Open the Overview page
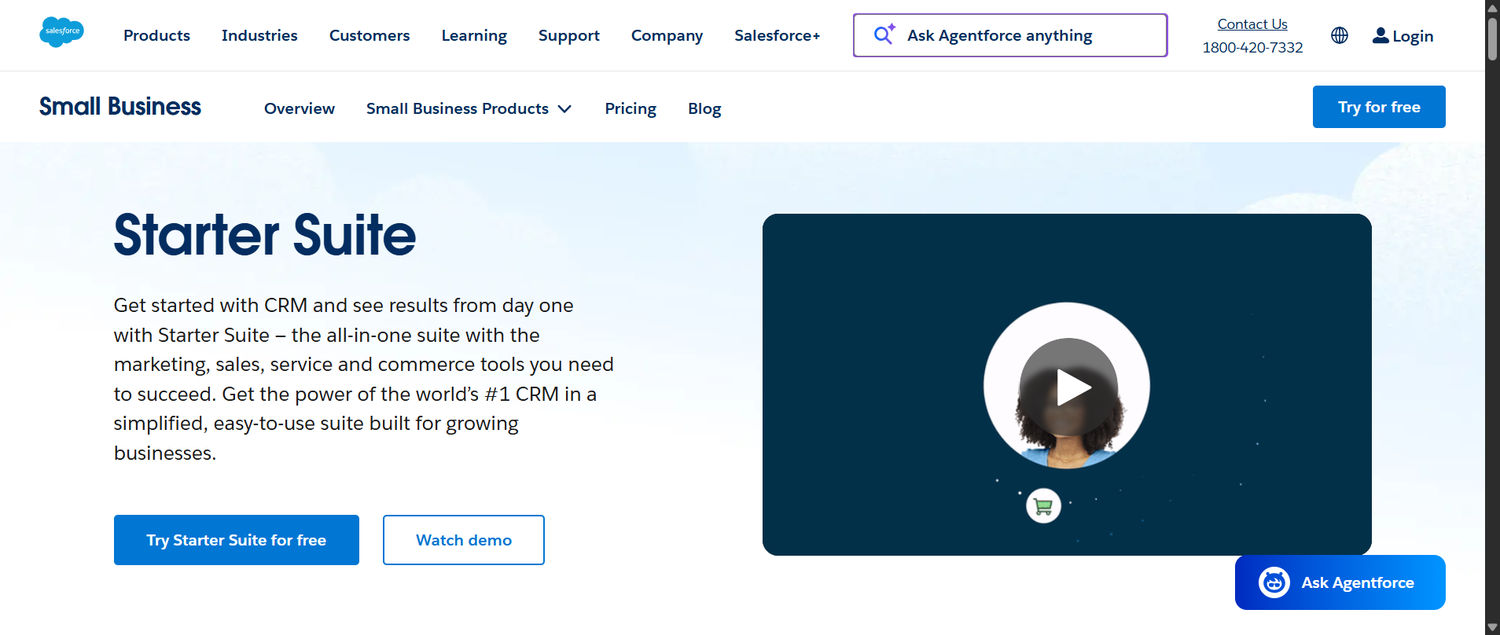 tap(299, 108)
